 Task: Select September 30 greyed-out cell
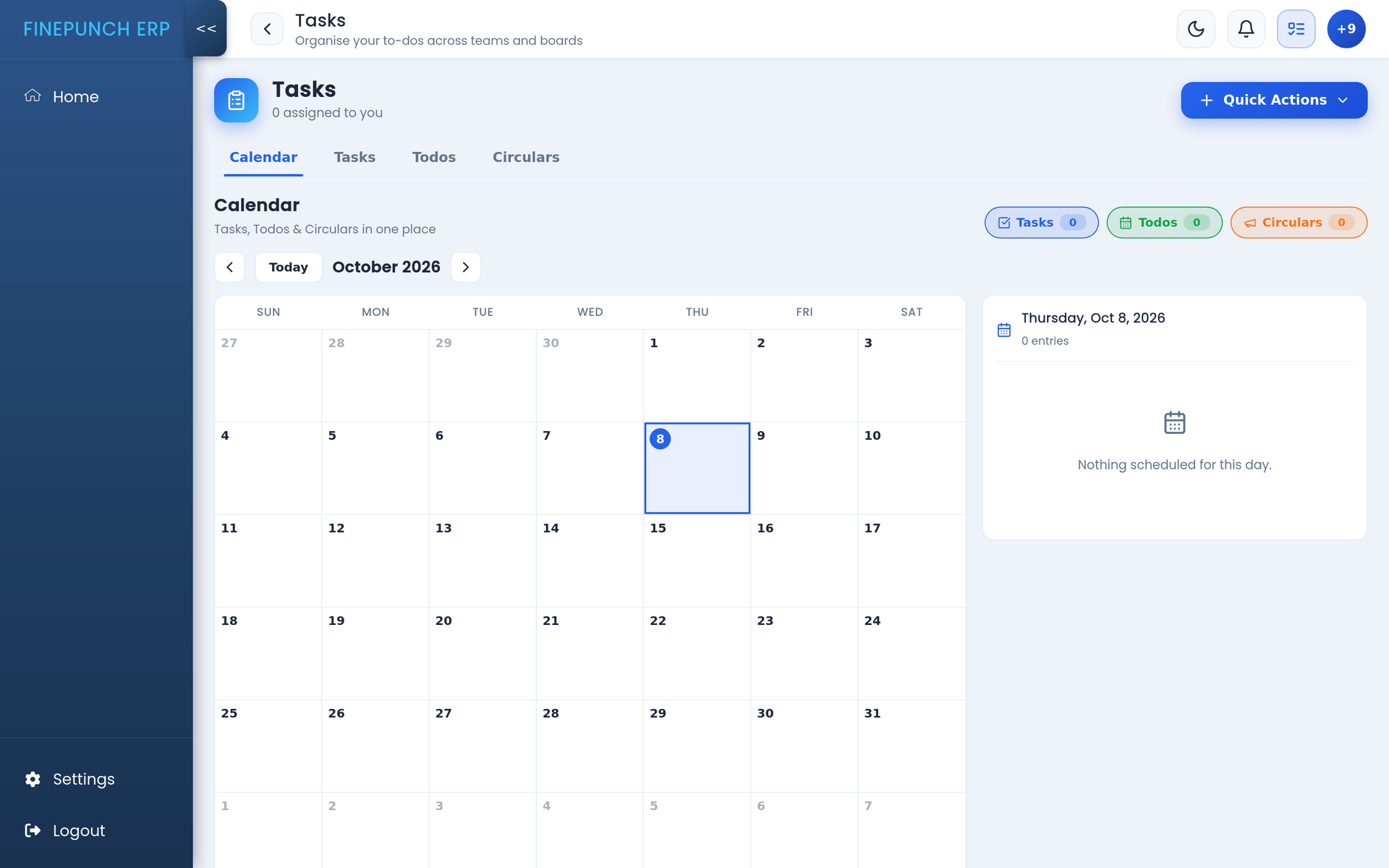[x=590, y=375]
